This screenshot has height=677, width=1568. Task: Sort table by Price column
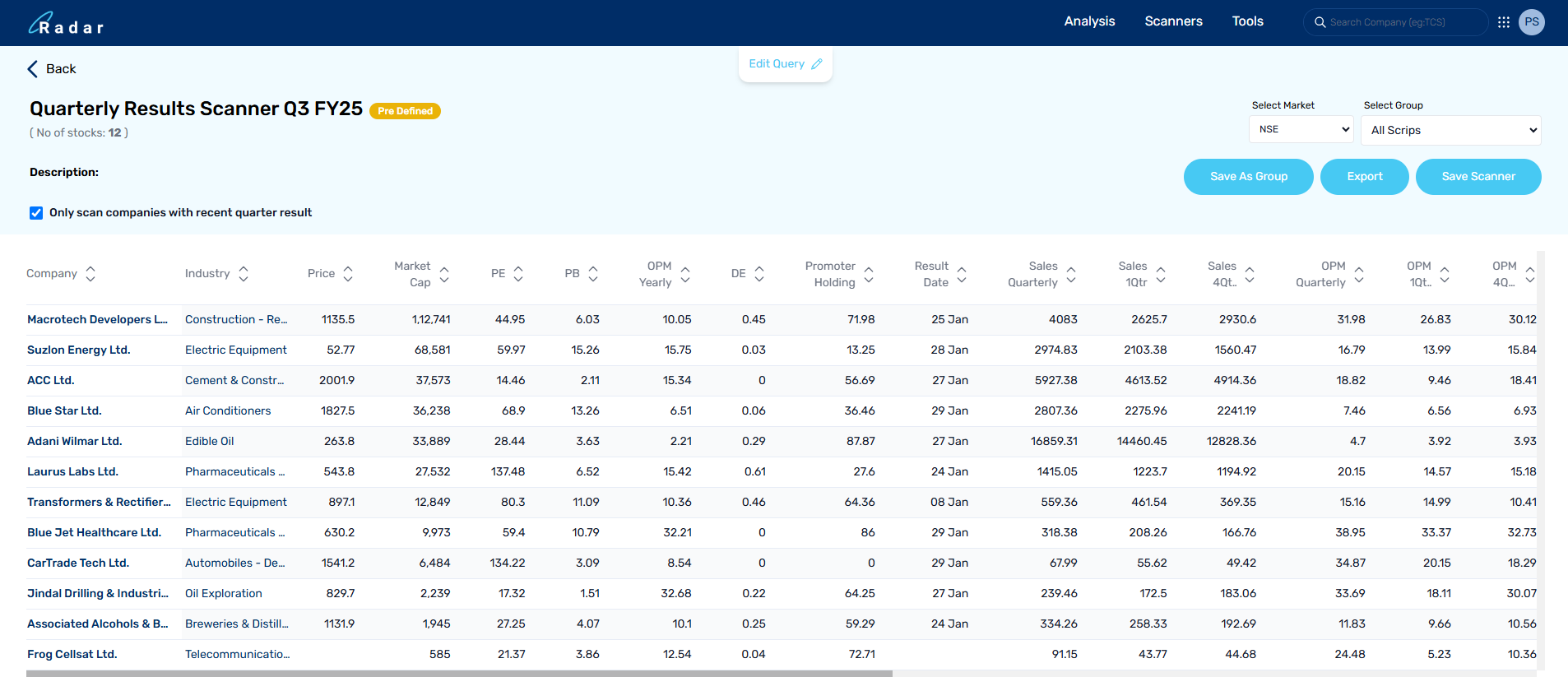tap(348, 274)
